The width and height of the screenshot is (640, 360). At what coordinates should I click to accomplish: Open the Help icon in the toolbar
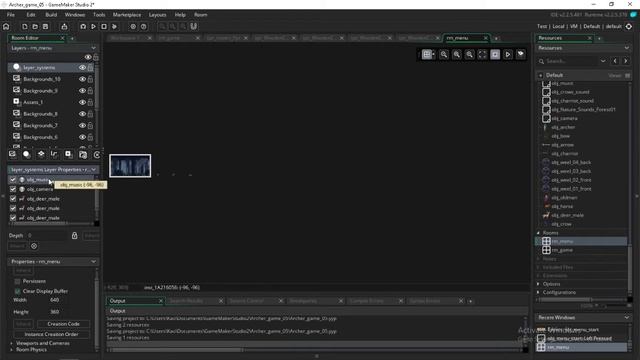(144, 27)
